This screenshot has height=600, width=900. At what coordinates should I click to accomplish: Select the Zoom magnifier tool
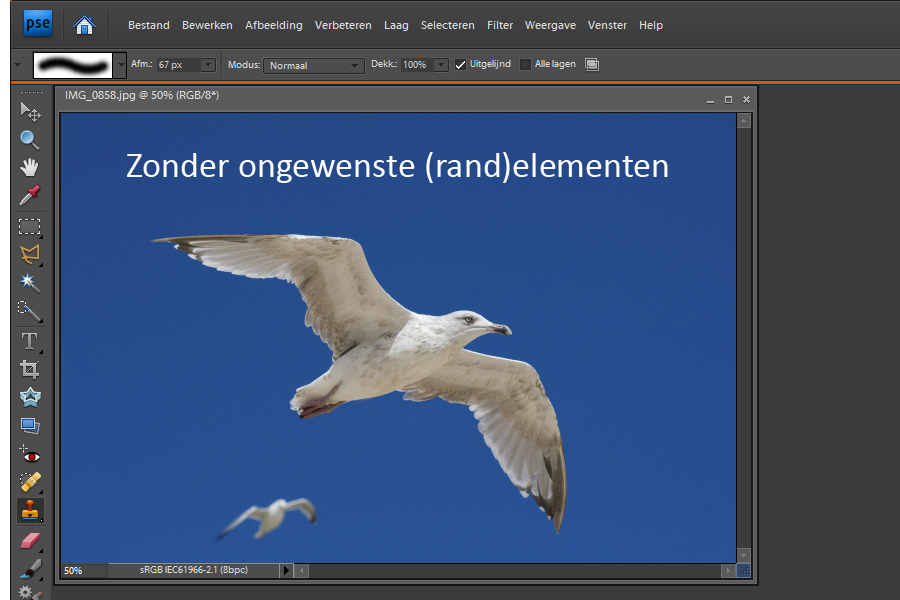click(30, 139)
